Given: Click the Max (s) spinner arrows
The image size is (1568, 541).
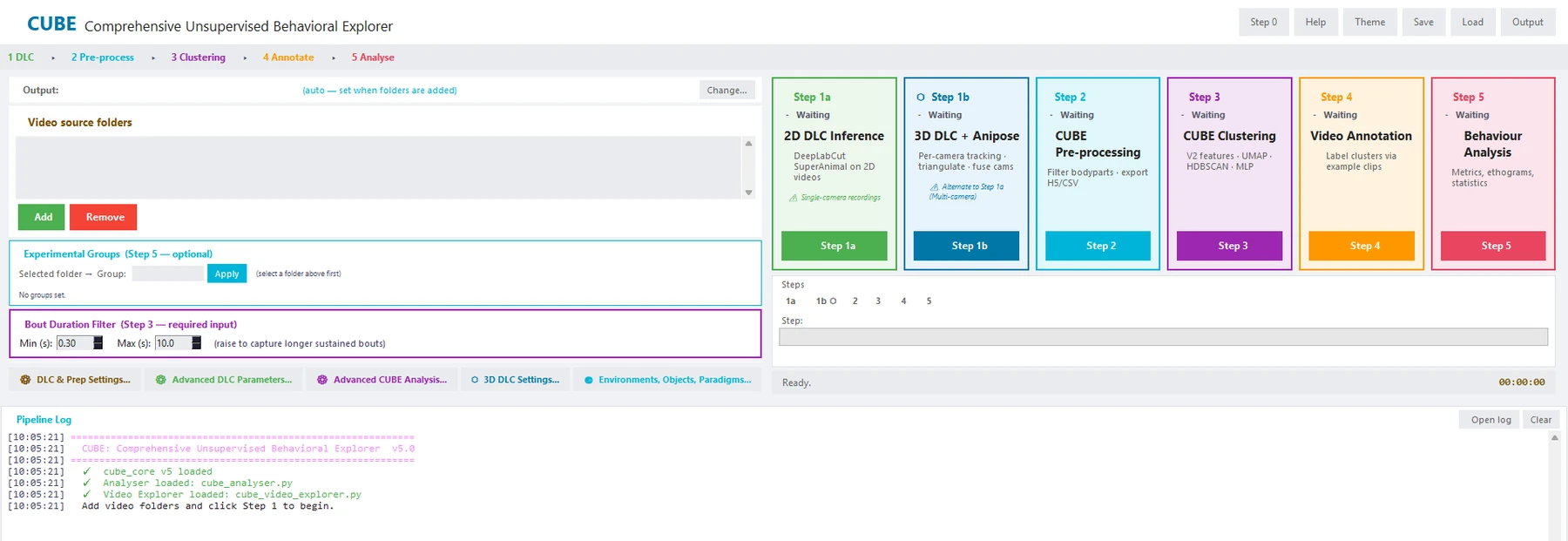Looking at the screenshot, I should 197,343.
